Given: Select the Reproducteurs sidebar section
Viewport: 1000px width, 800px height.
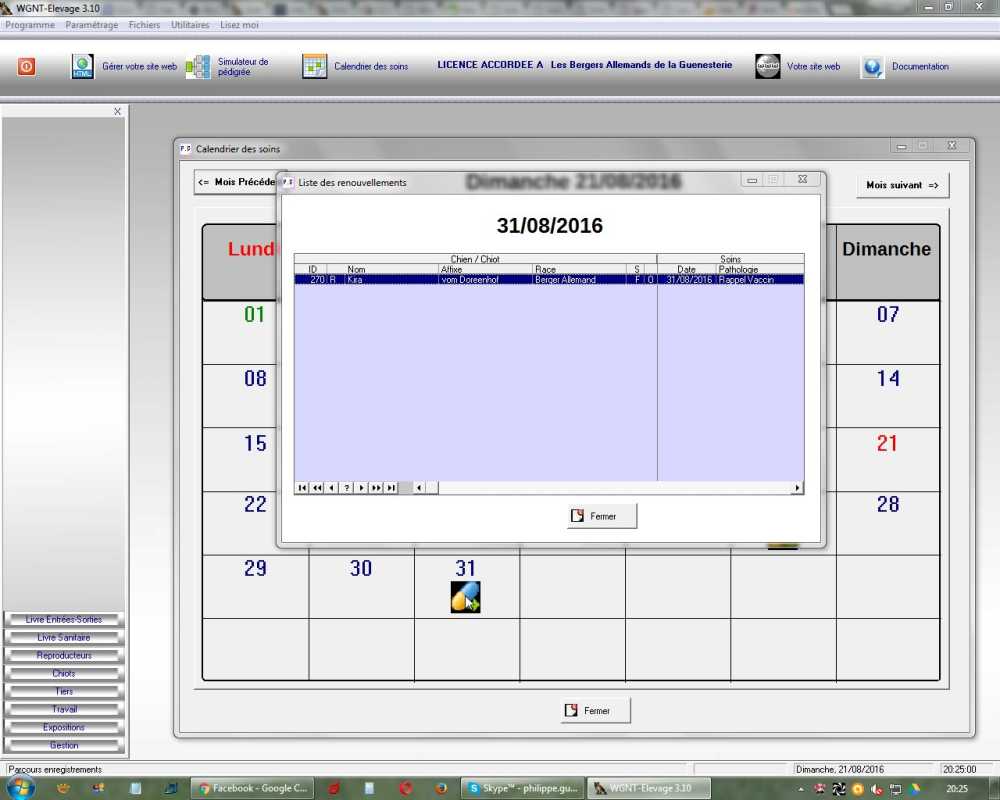Looking at the screenshot, I should [64, 656].
